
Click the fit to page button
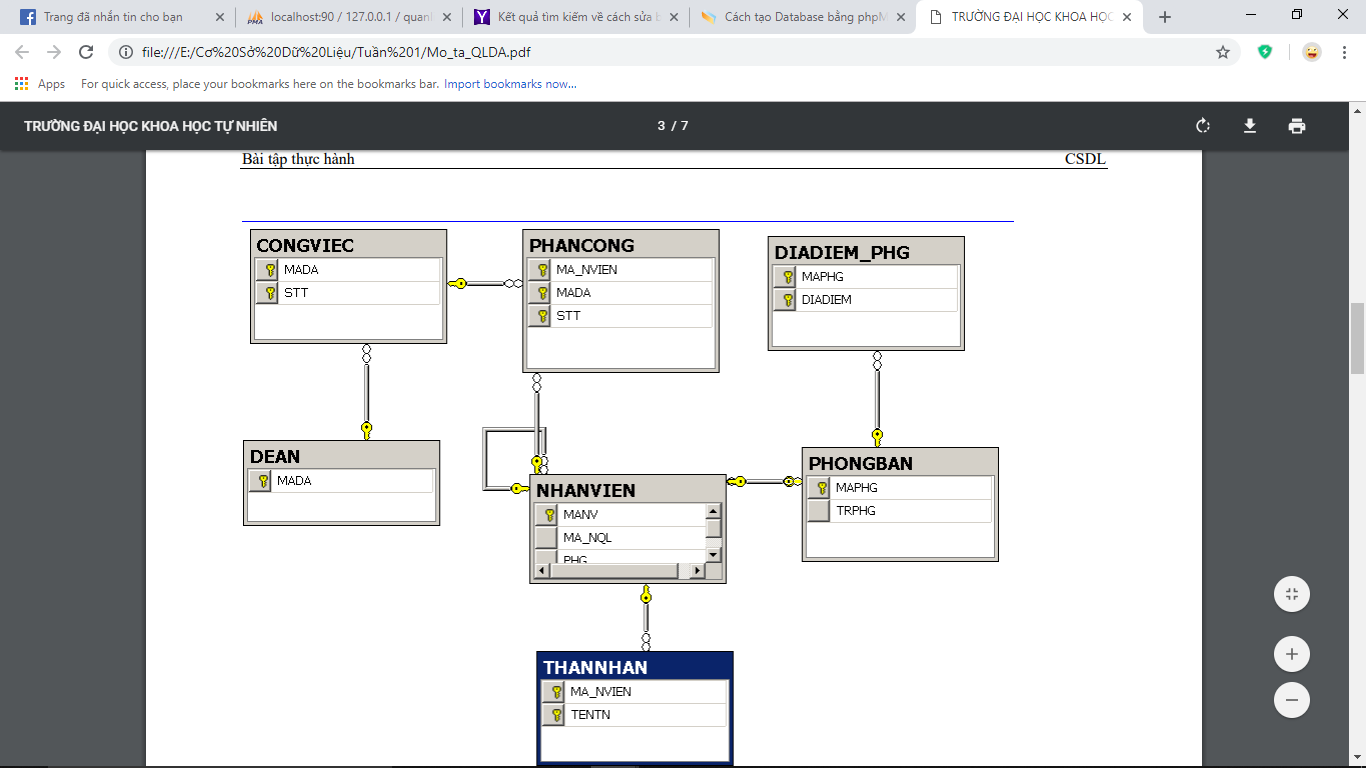tap(1291, 595)
